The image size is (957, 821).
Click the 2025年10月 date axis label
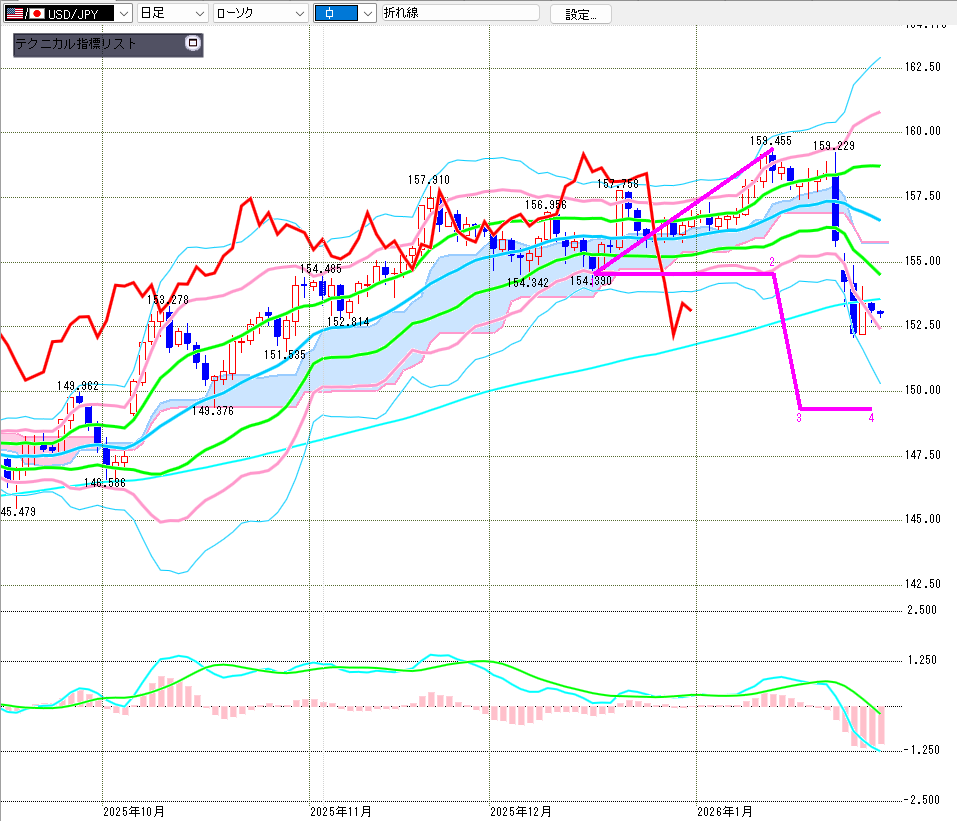point(134,810)
